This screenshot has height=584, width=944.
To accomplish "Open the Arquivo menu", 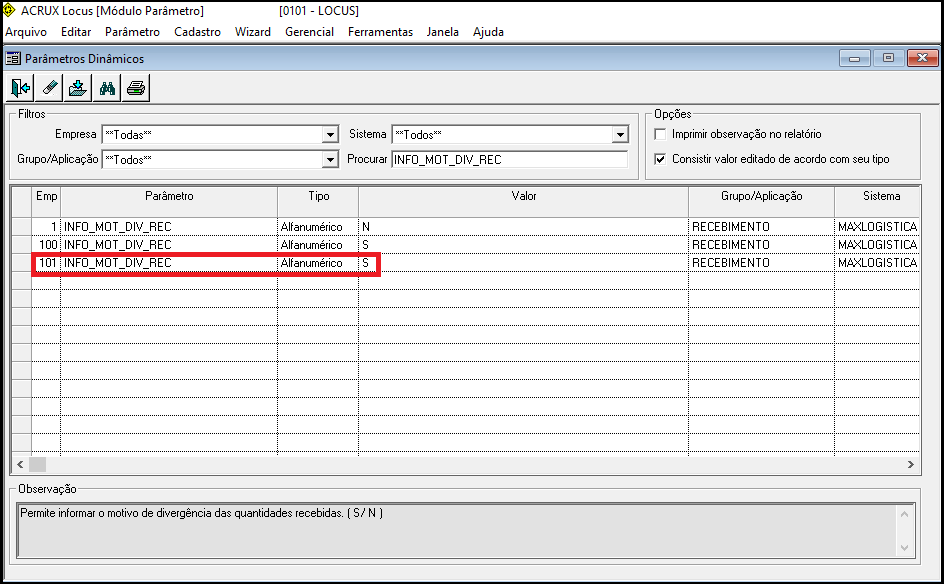I will pyautogui.click(x=26, y=32).
